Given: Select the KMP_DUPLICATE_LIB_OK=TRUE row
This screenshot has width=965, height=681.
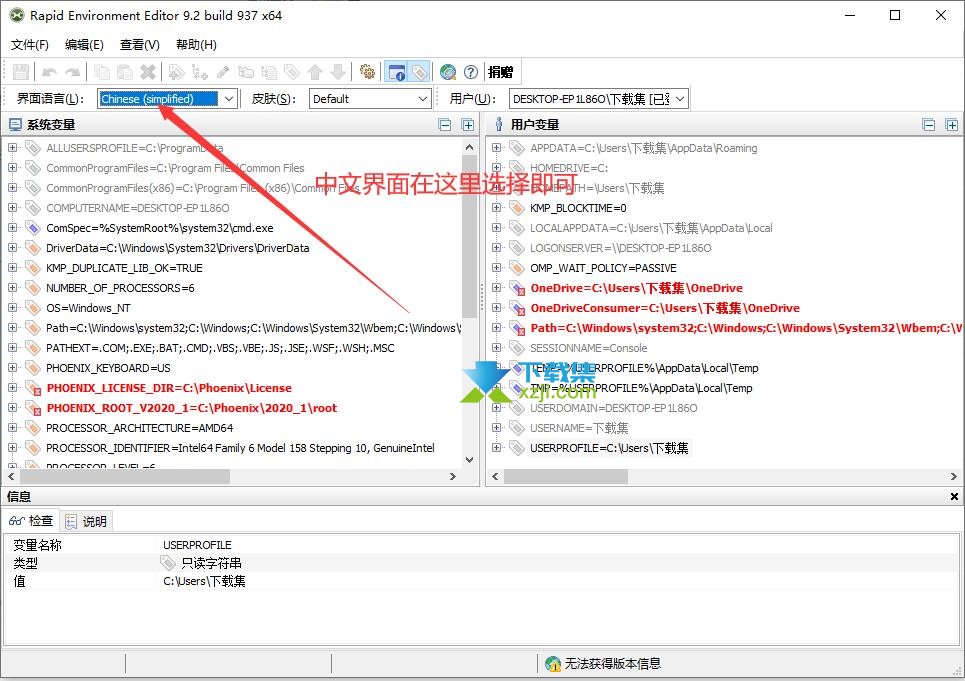Looking at the screenshot, I should (x=124, y=268).
